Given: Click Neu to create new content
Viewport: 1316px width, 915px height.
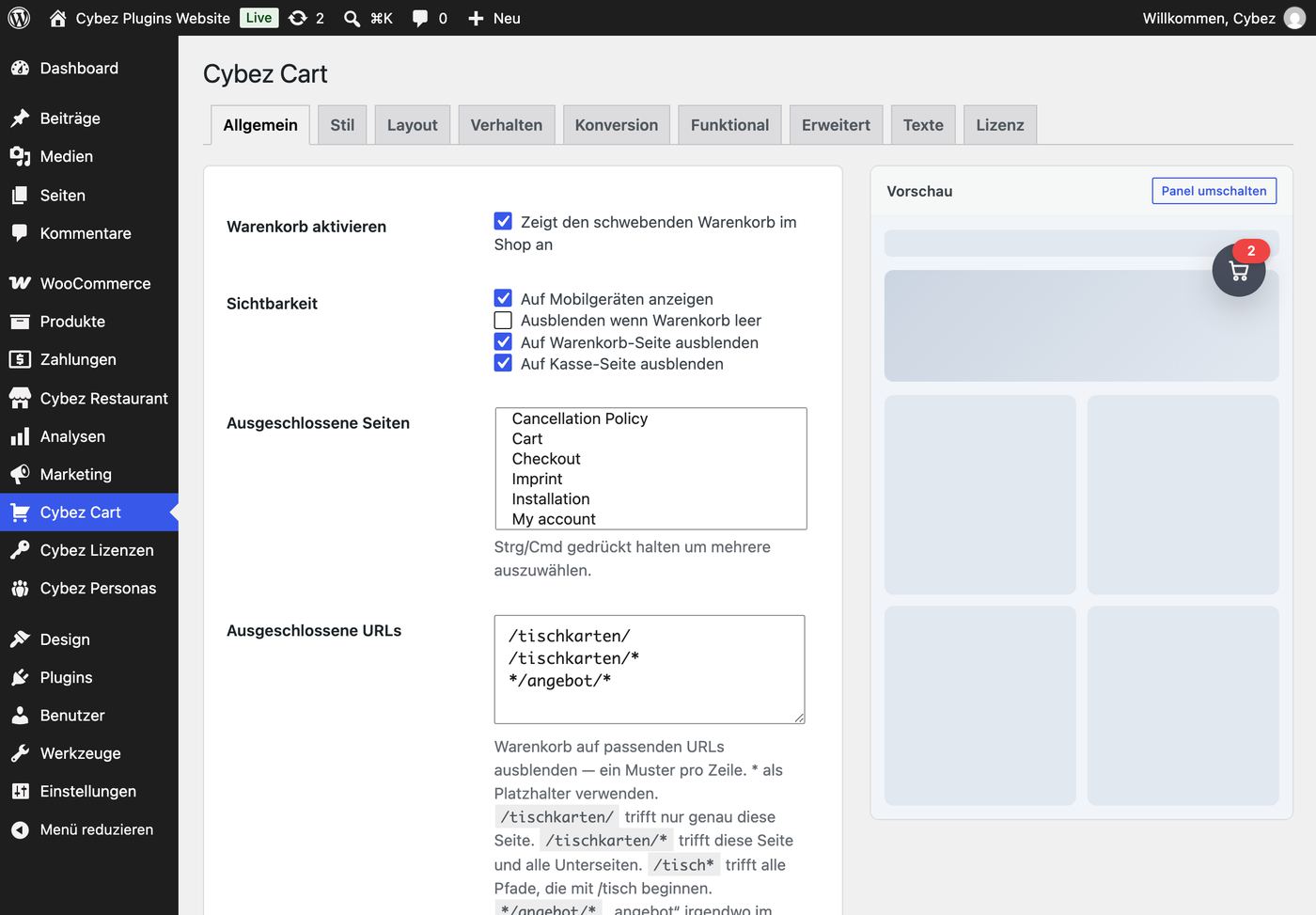Looking at the screenshot, I should click(x=507, y=18).
